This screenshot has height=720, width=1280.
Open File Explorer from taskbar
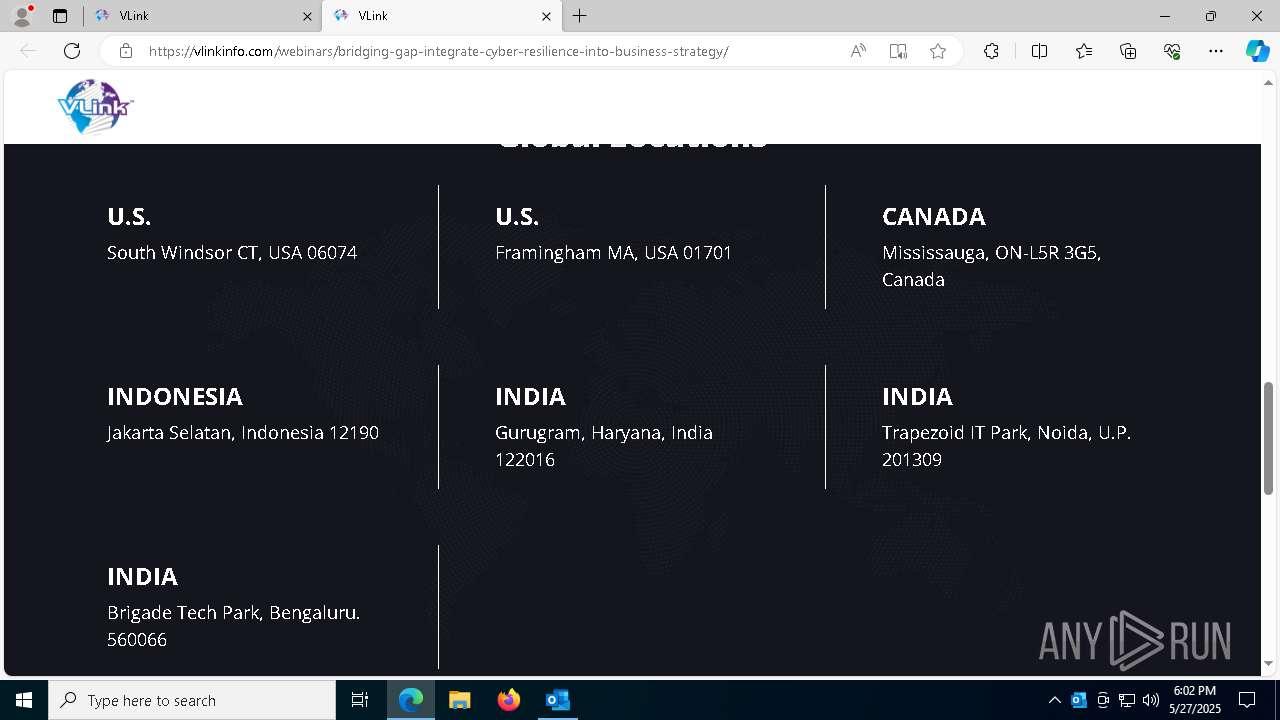pos(459,700)
